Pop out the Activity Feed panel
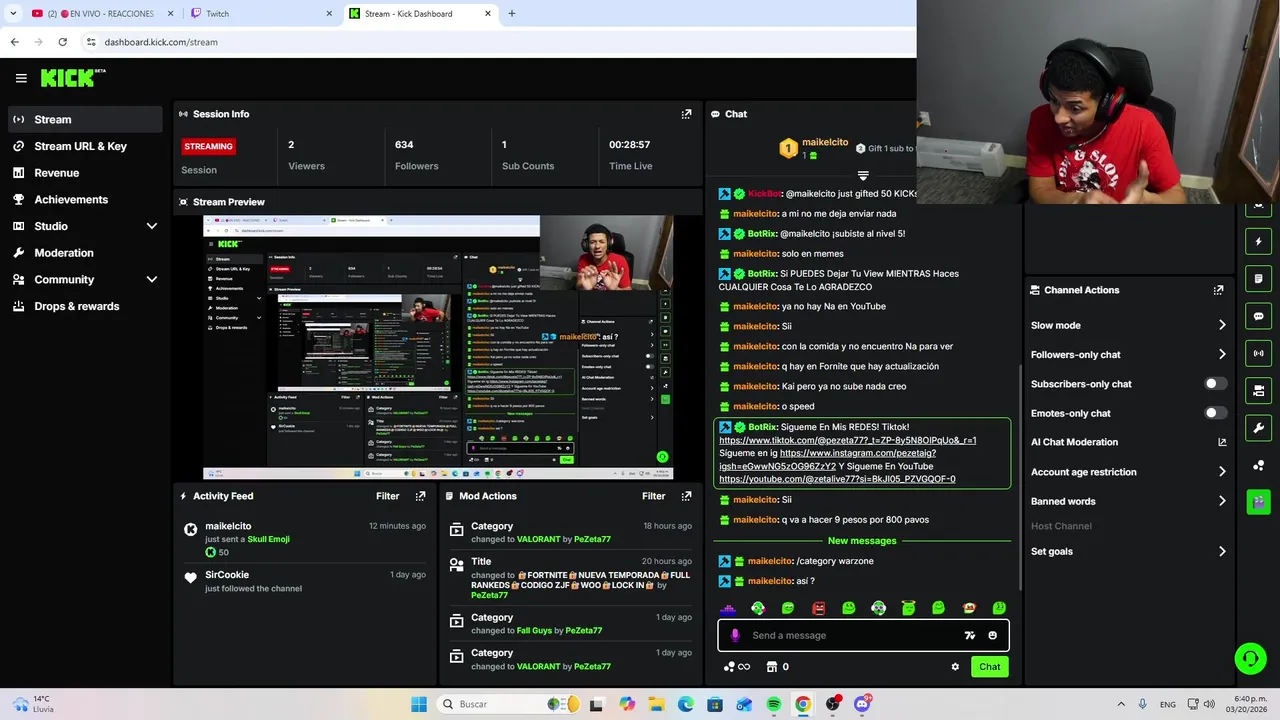Screen dimensions: 1280x720 point(420,496)
